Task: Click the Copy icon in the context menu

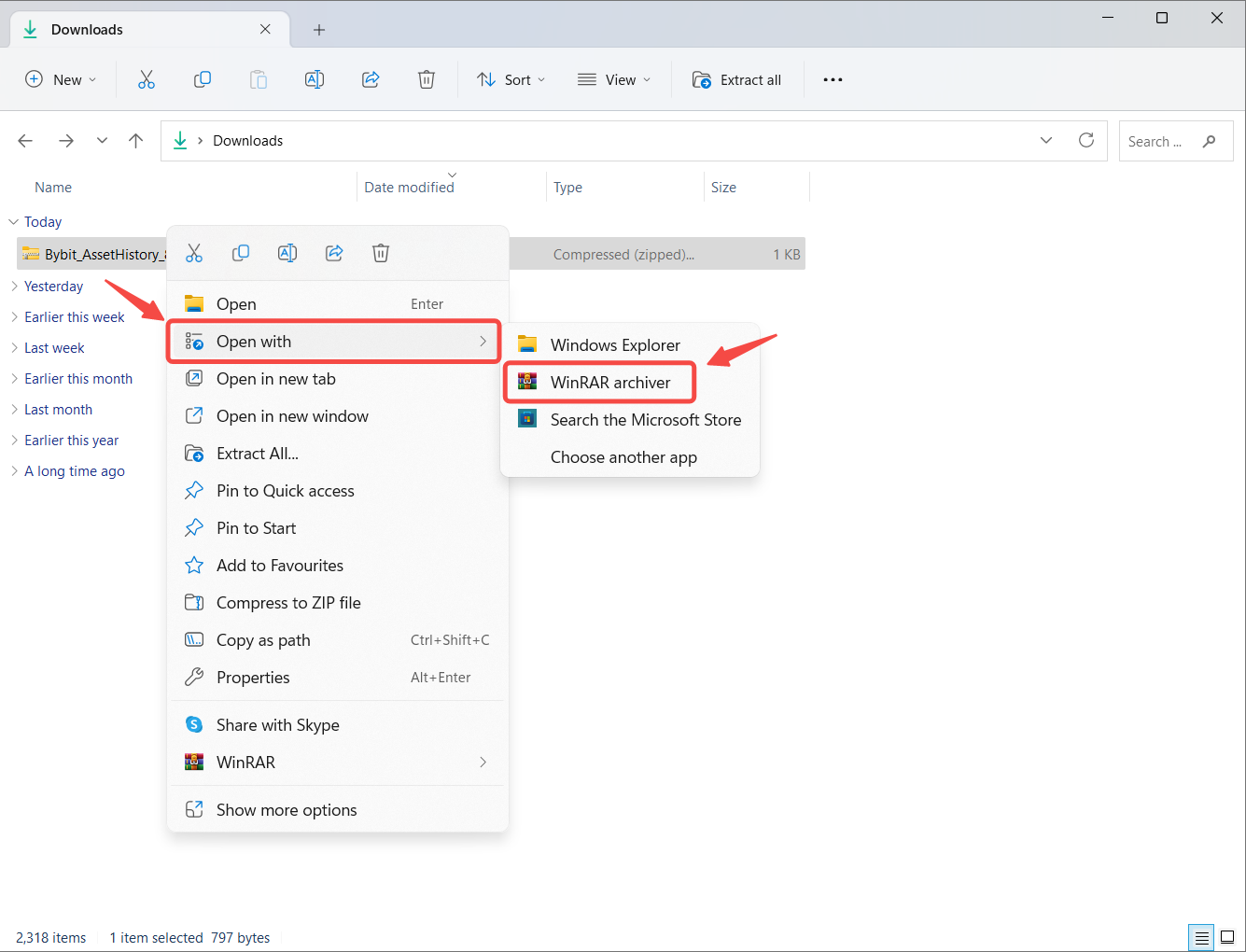Action: tap(241, 253)
